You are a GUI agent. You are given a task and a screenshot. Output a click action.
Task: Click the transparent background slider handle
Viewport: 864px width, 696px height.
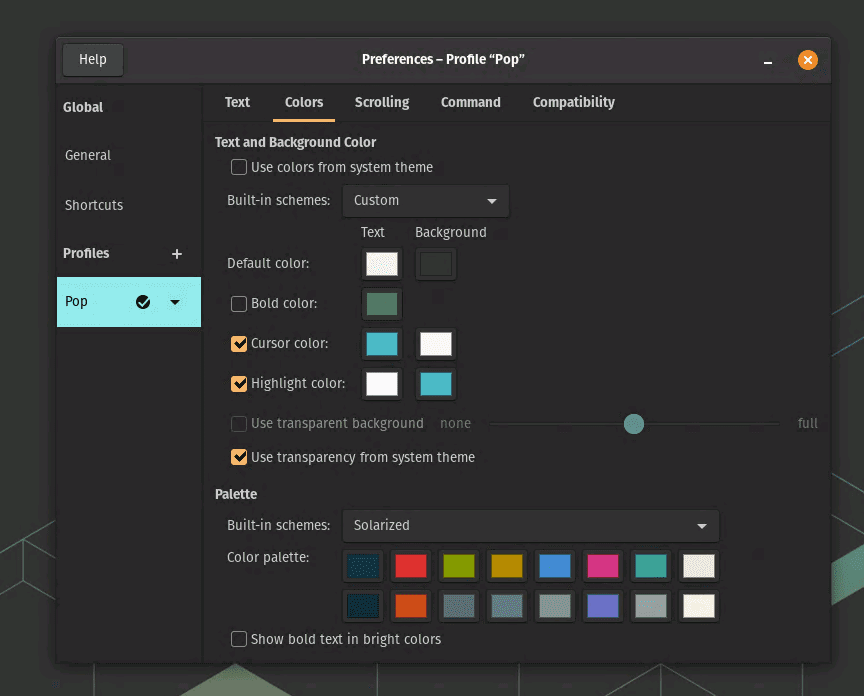633,424
